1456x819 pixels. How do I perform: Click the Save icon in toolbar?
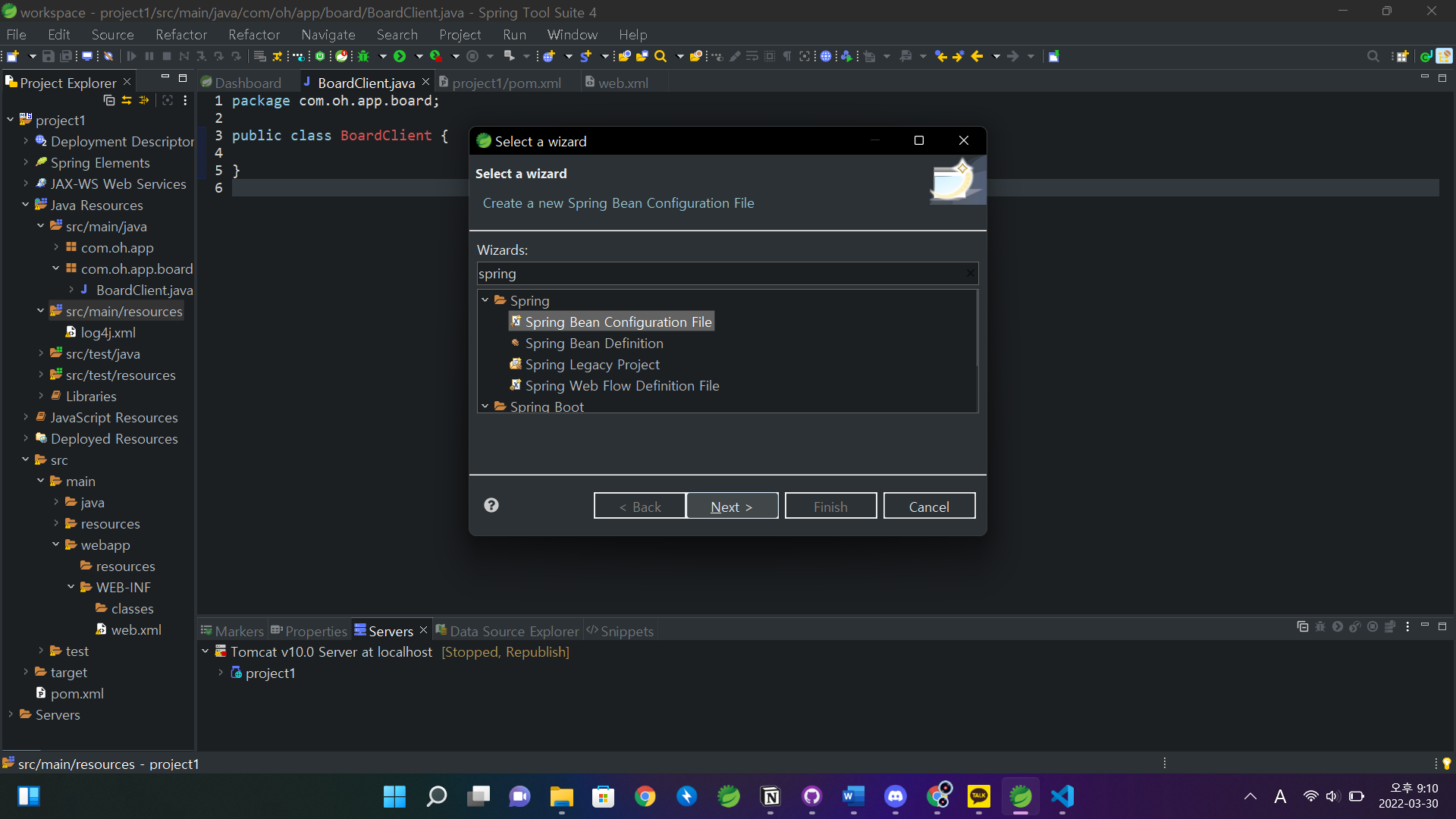(x=49, y=56)
